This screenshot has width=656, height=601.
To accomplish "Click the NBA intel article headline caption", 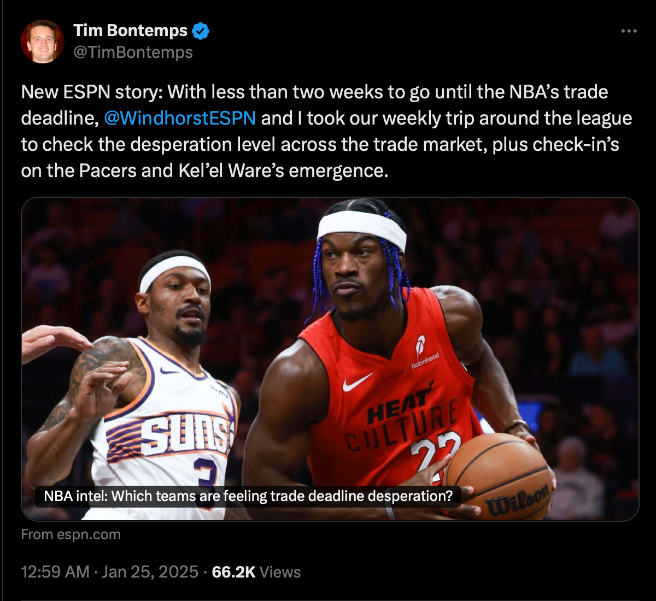I will click(x=248, y=496).
